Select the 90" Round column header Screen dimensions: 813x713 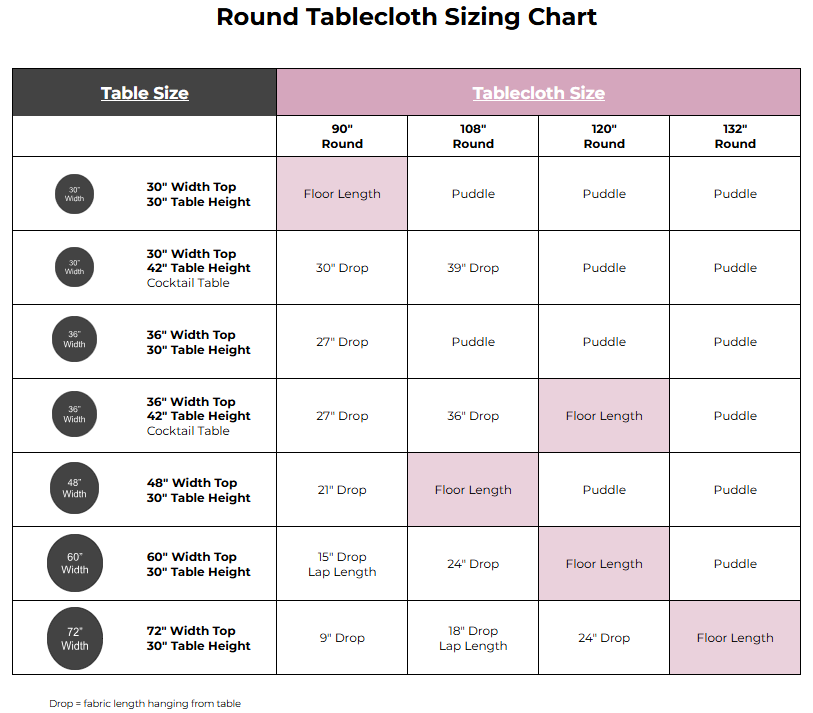click(342, 136)
